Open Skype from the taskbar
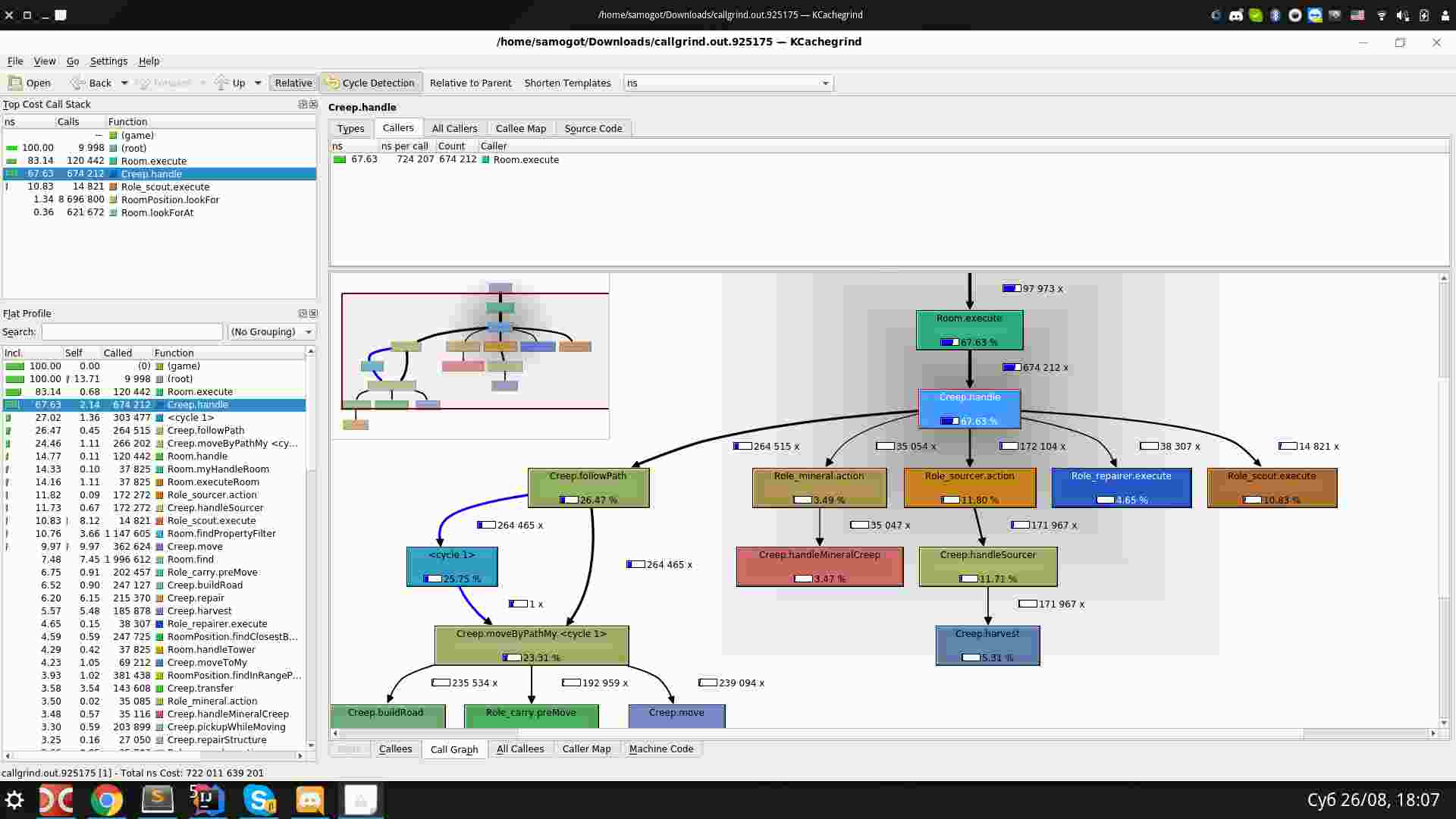Screen dimensions: 1456x819 (259, 800)
